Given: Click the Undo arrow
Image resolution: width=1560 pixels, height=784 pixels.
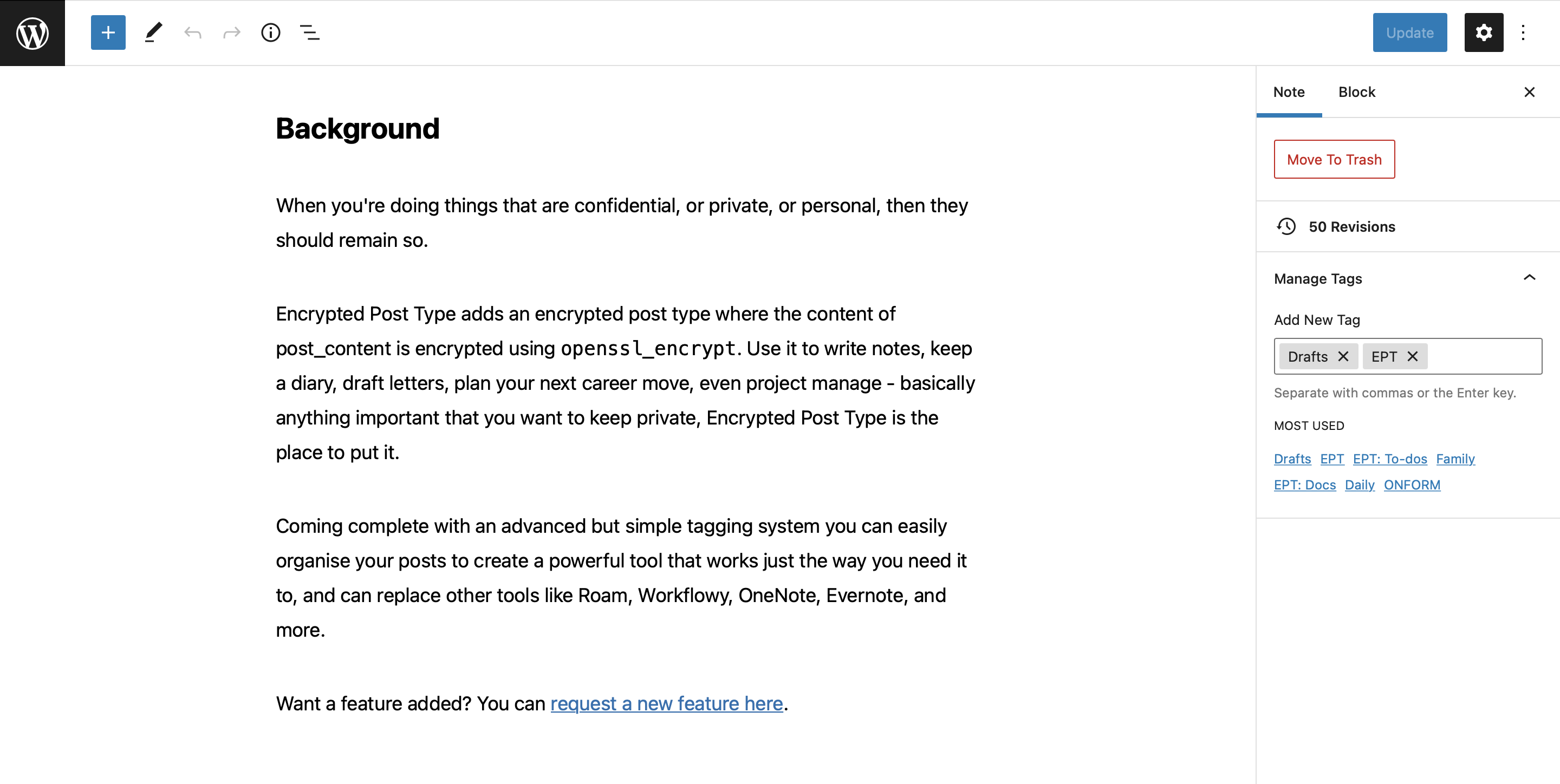Looking at the screenshot, I should [x=193, y=32].
